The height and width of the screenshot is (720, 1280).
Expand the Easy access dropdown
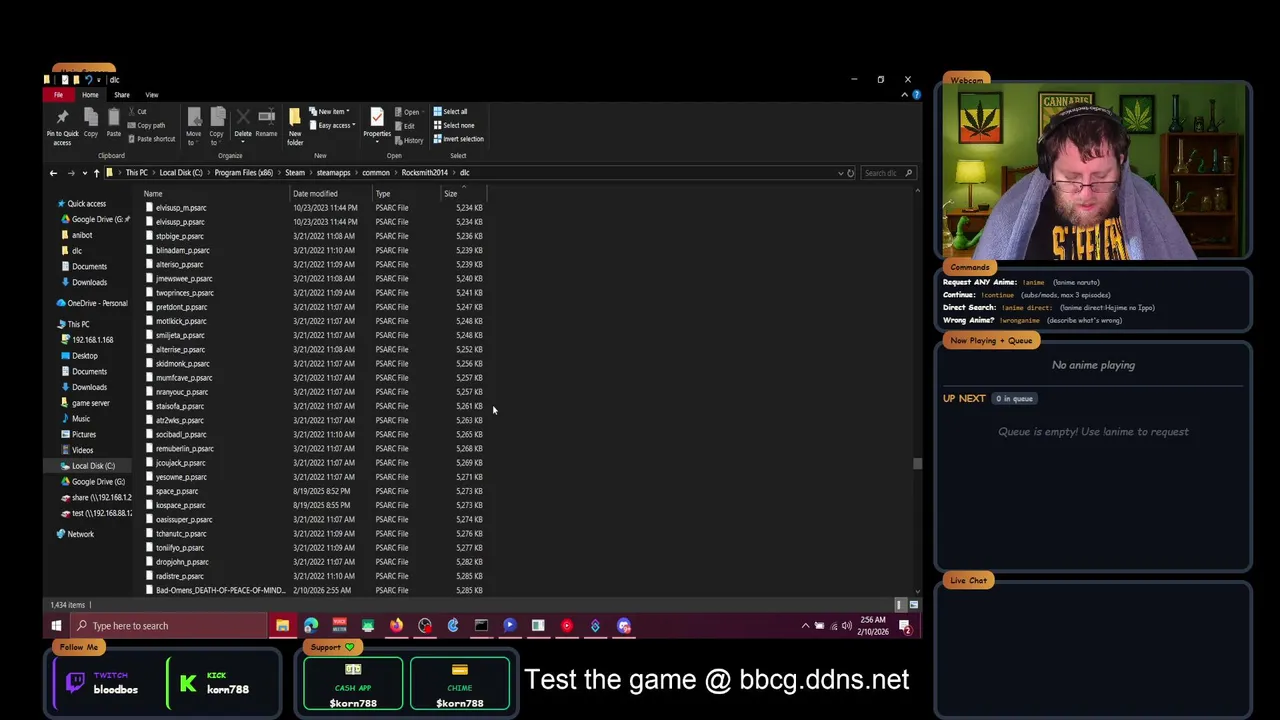[353, 126]
